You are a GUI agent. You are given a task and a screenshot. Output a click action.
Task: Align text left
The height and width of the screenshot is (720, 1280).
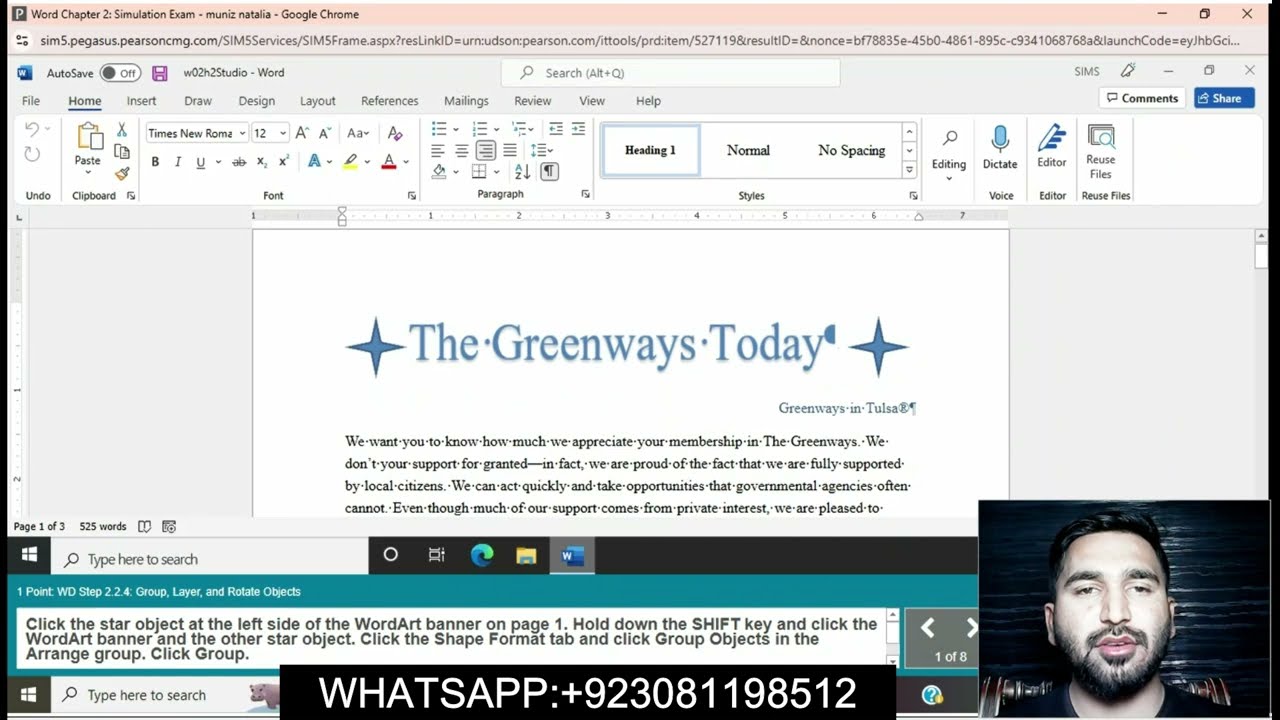[x=438, y=151]
